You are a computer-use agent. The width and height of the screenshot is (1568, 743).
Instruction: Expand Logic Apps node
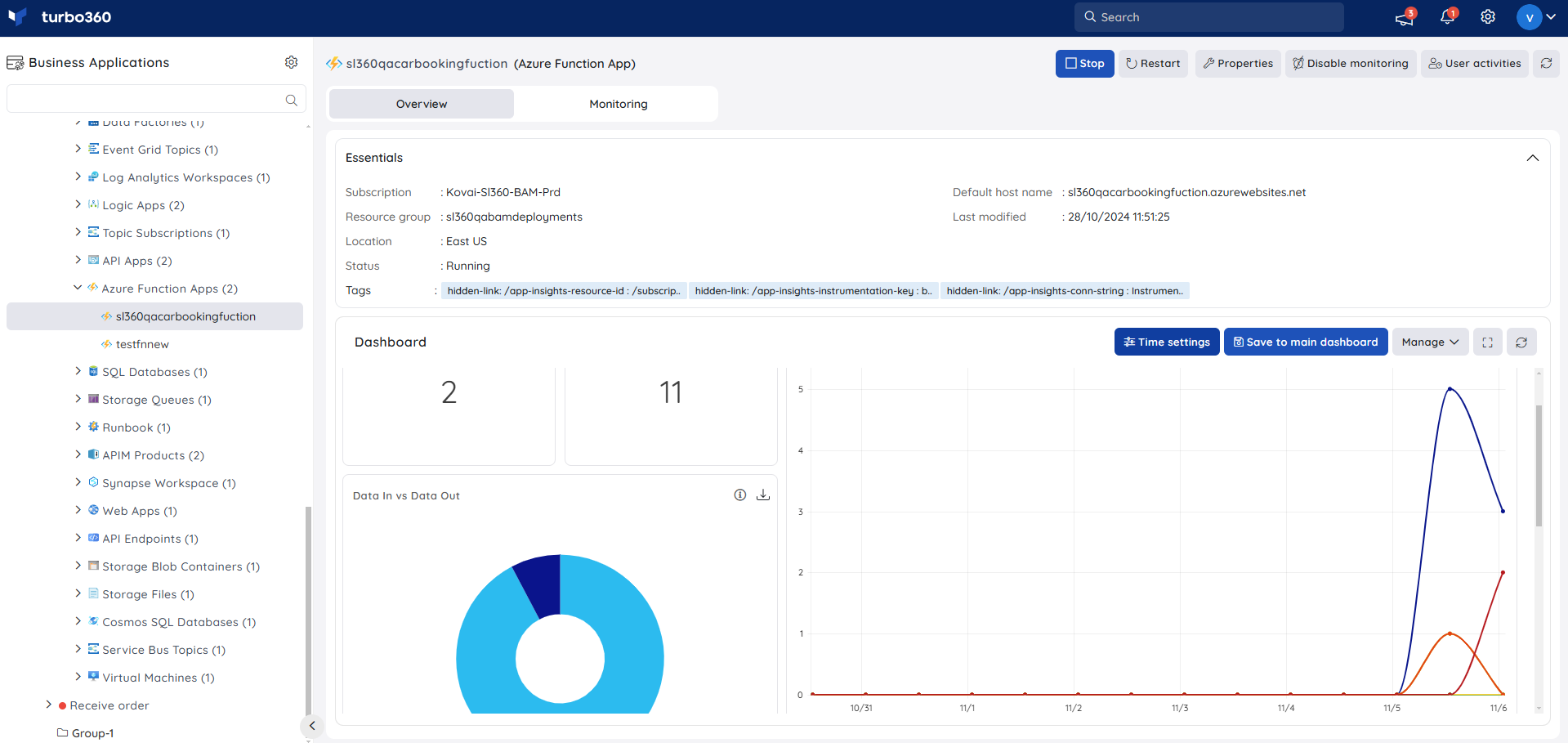(x=78, y=204)
